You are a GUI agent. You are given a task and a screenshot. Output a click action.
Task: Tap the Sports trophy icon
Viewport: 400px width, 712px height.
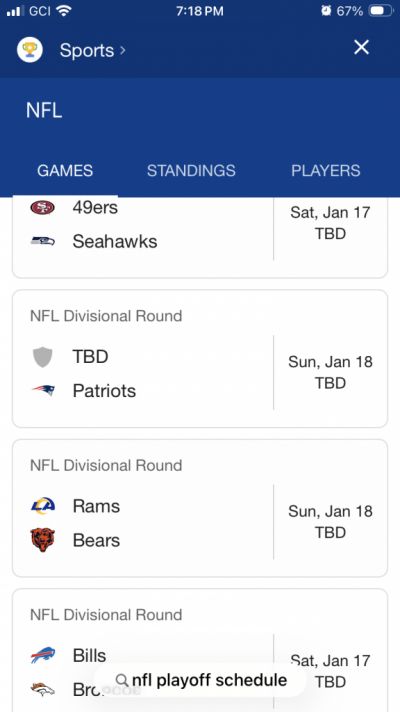(x=30, y=49)
